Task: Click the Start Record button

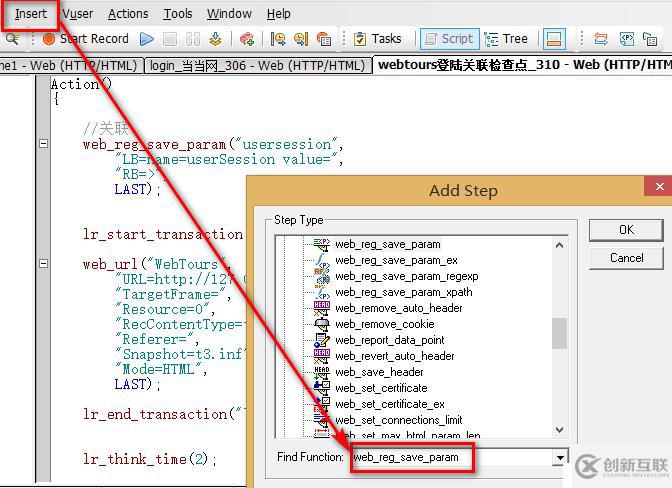Action: coord(86,39)
